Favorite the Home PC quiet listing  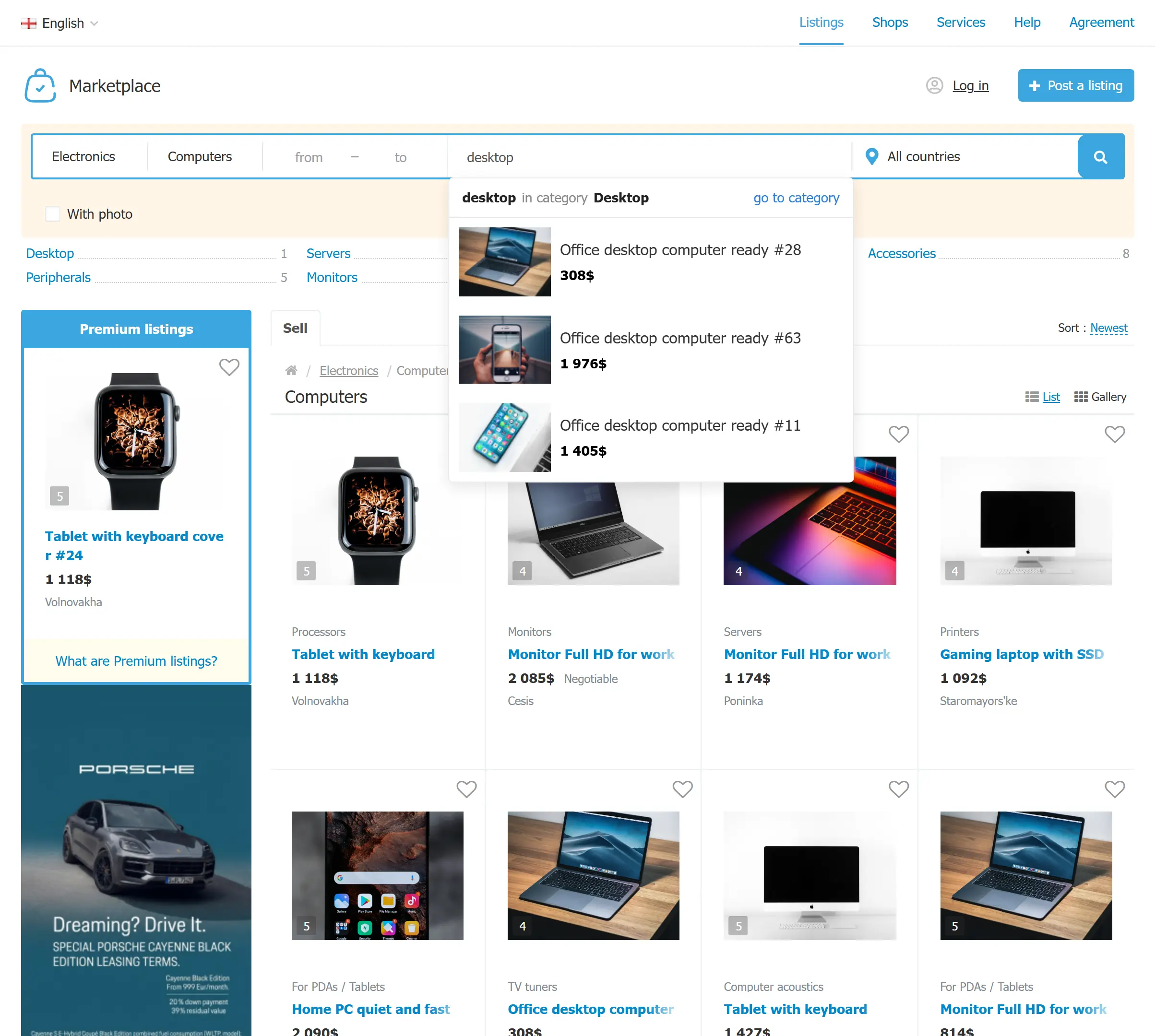[466, 789]
